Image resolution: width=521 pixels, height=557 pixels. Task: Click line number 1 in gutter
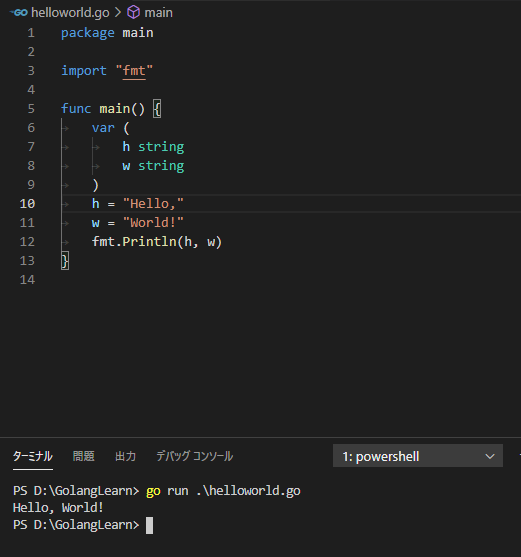click(31, 33)
